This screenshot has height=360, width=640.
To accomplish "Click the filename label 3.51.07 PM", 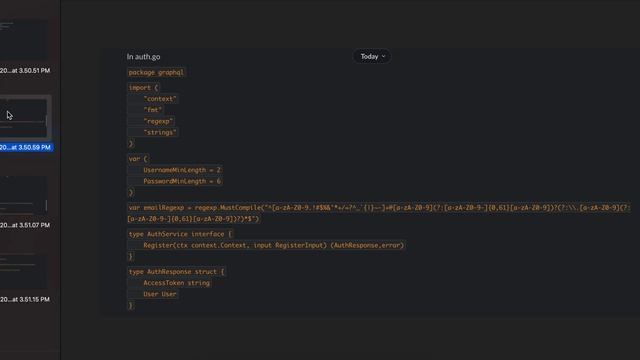I will [25, 225].
